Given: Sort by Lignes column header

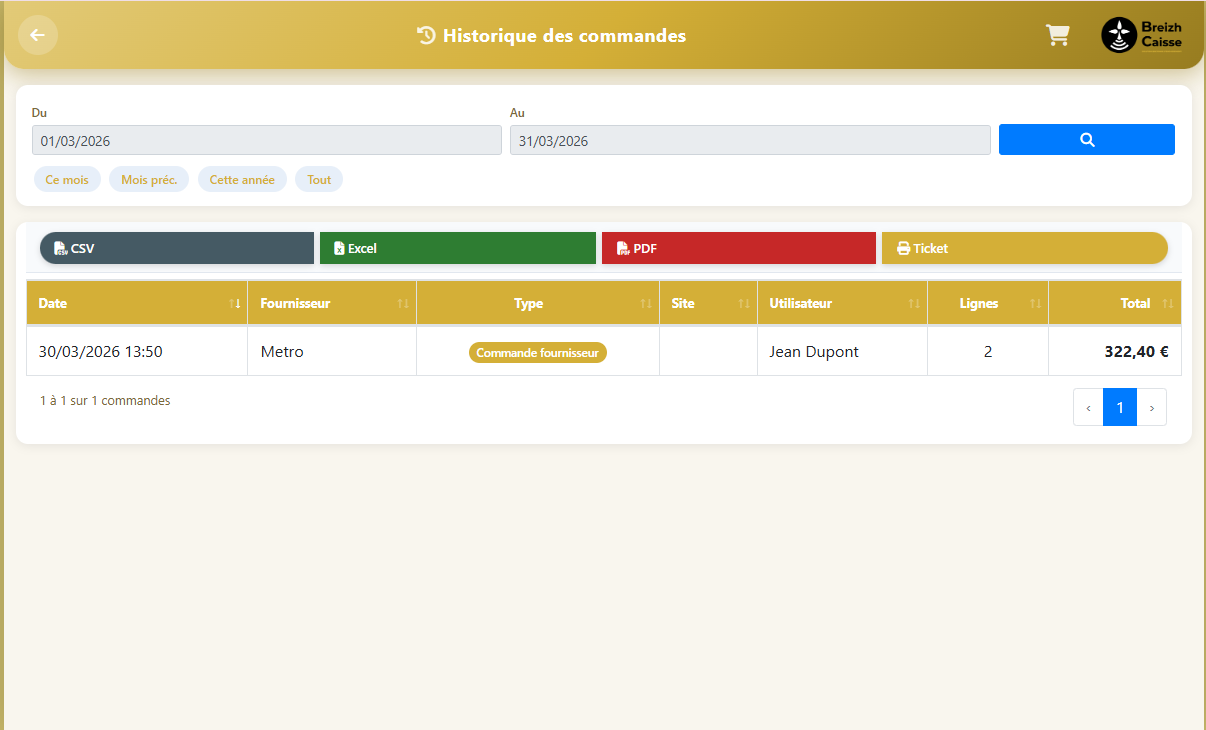Looking at the screenshot, I should [x=987, y=303].
